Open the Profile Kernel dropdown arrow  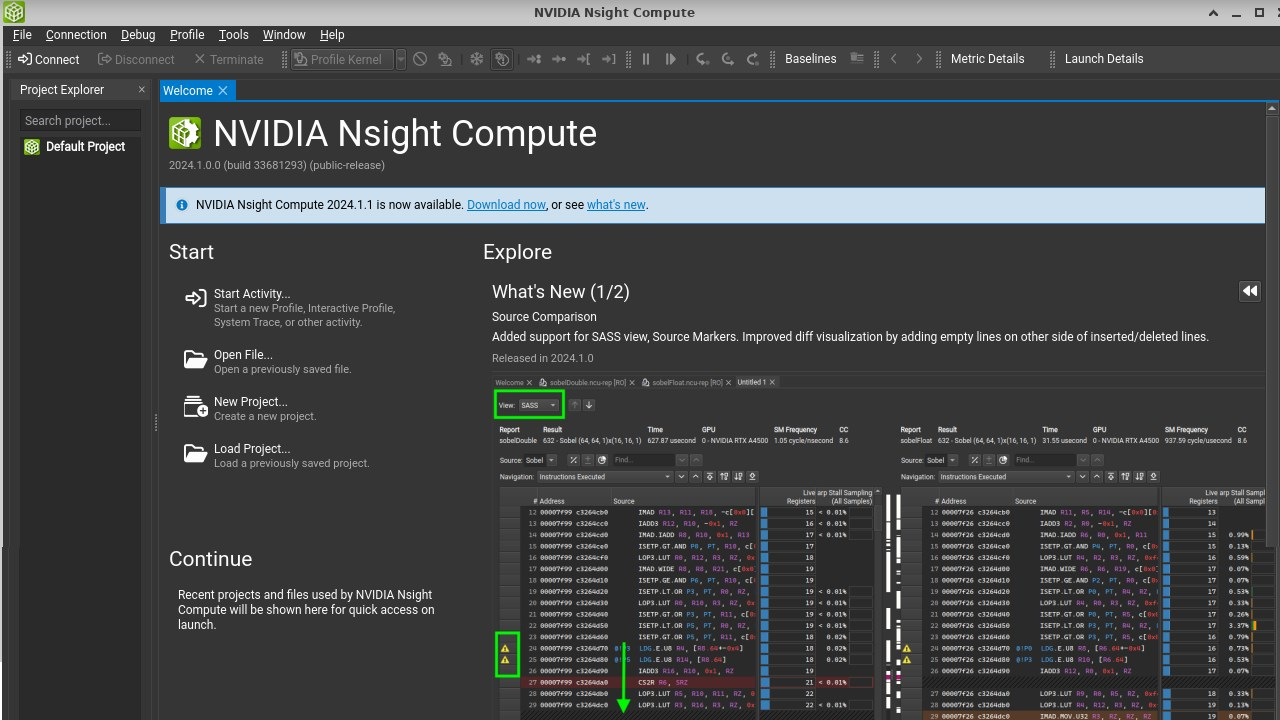[x=401, y=59]
